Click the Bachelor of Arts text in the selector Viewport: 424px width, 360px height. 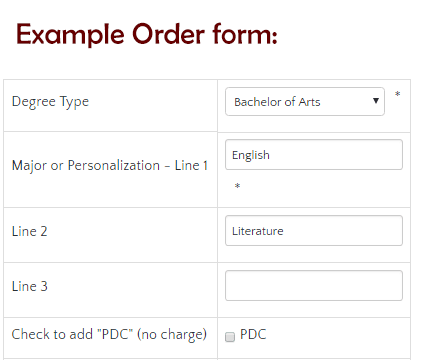click(277, 102)
